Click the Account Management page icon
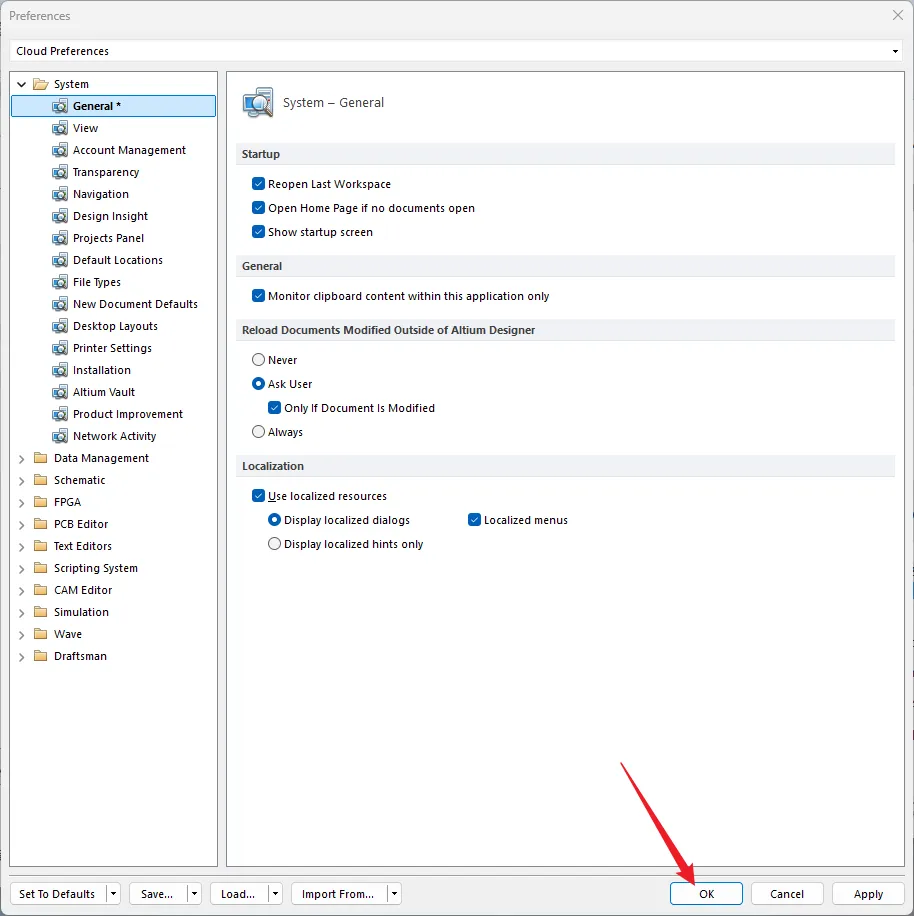This screenshot has height=916, width=914. click(x=60, y=150)
